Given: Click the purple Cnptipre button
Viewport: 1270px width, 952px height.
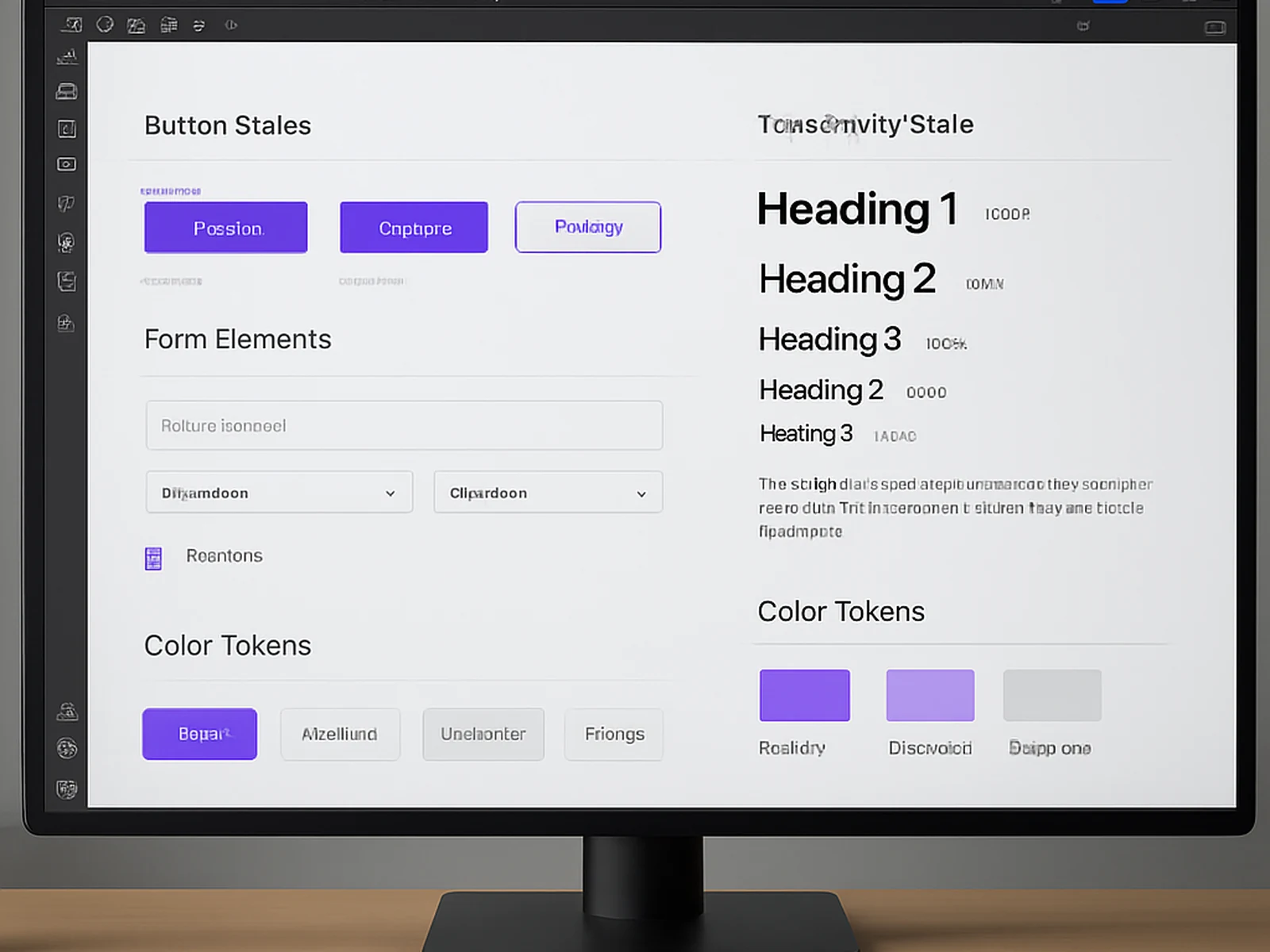Looking at the screenshot, I should (414, 228).
